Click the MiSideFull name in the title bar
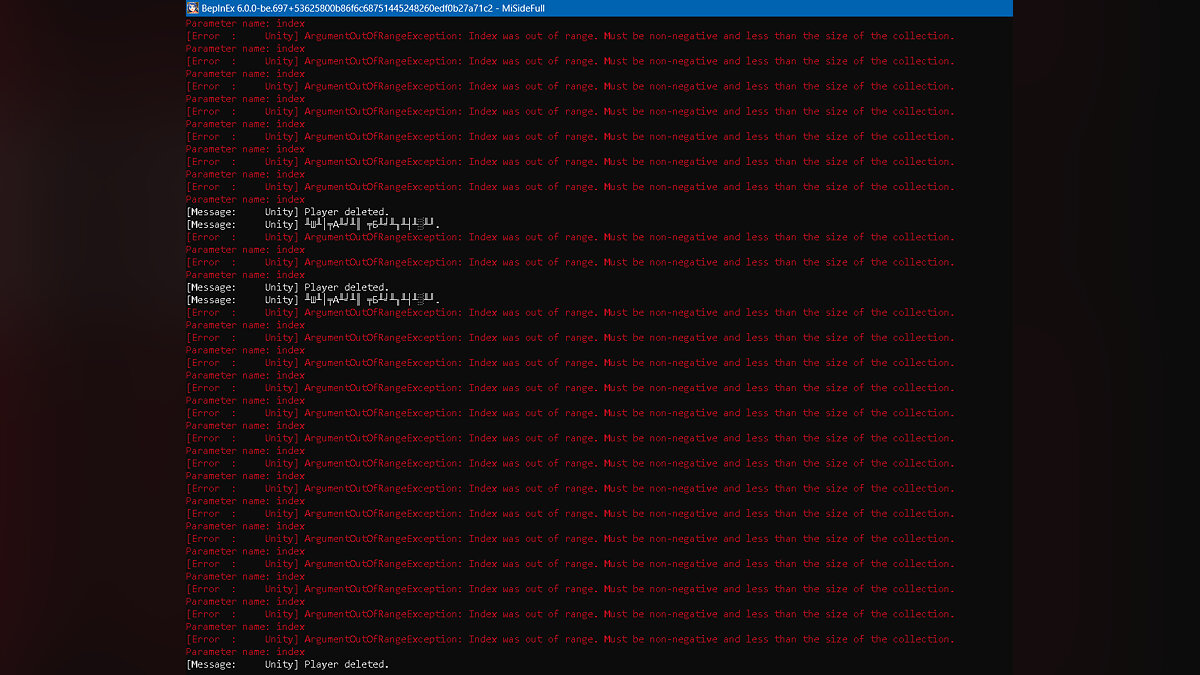 (x=523, y=8)
